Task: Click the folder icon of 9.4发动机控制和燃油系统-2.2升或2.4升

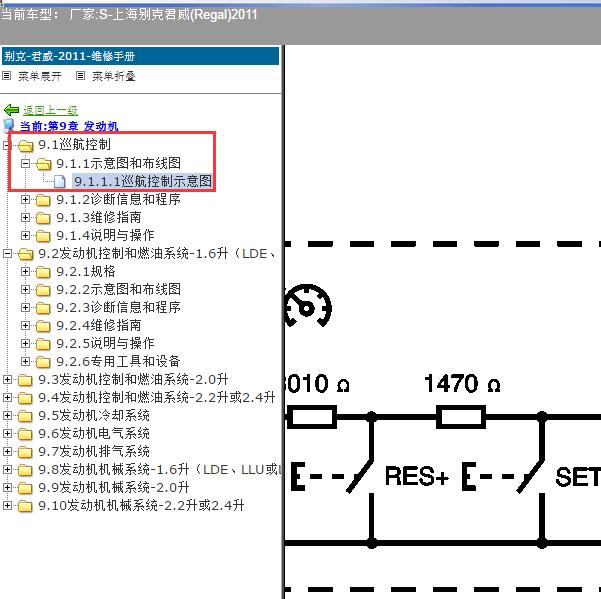Action: pos(26,397)
